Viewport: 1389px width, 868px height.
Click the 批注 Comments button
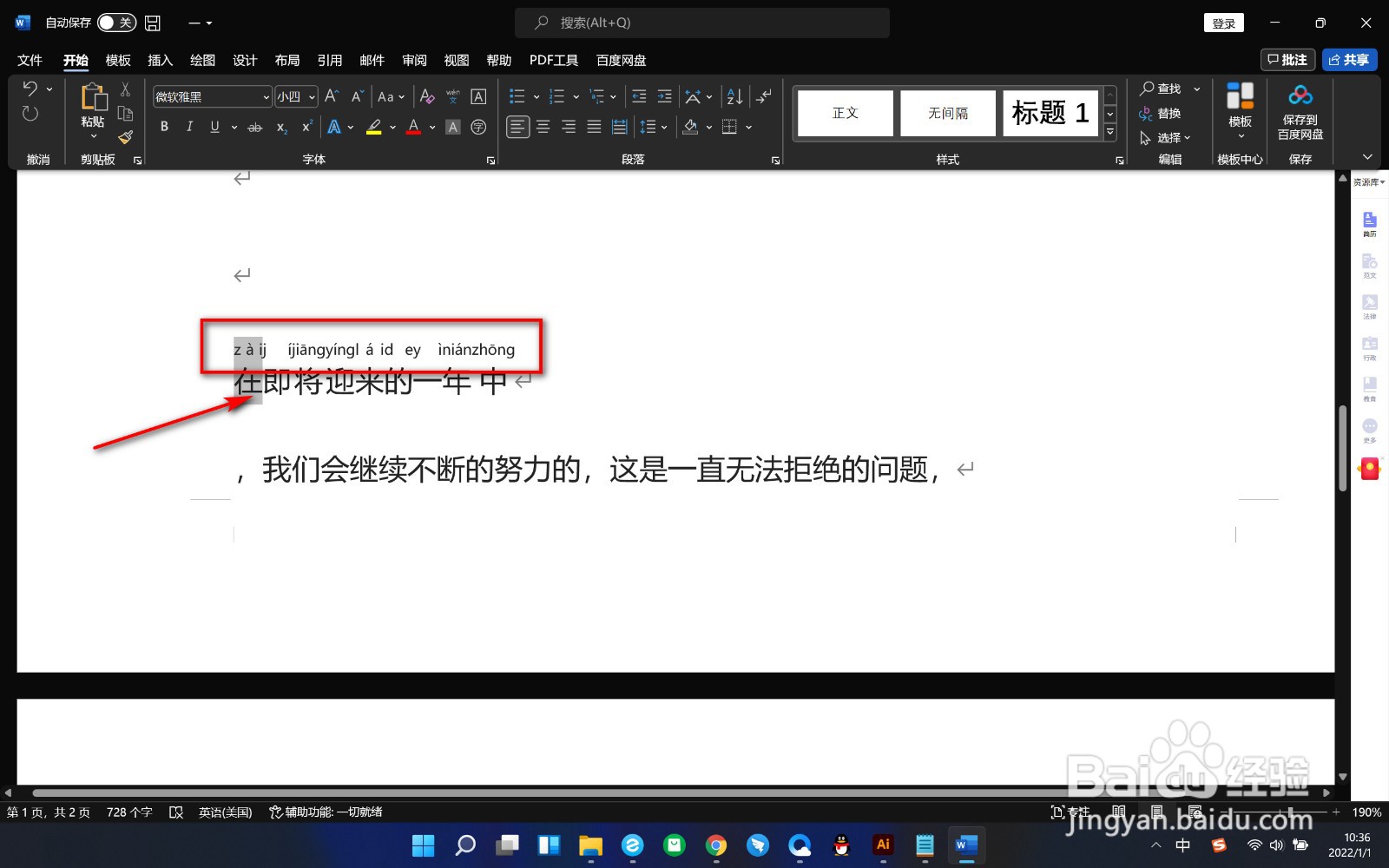pyautogui.click(x=1287, y=60)
